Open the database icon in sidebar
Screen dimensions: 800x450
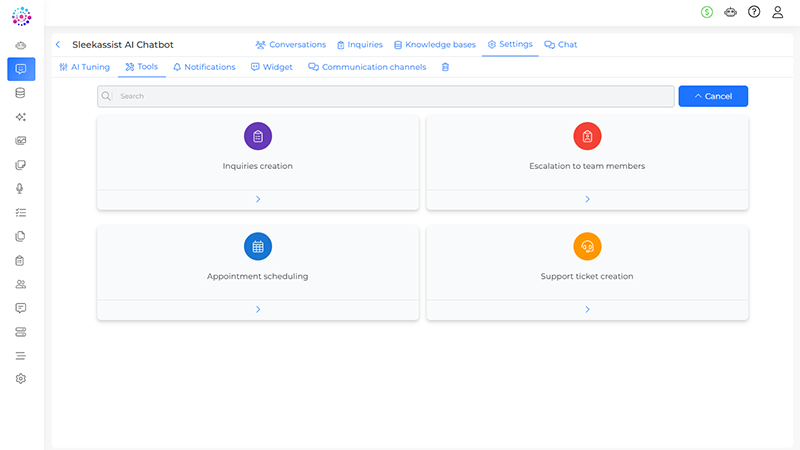(x=21, y=93)
